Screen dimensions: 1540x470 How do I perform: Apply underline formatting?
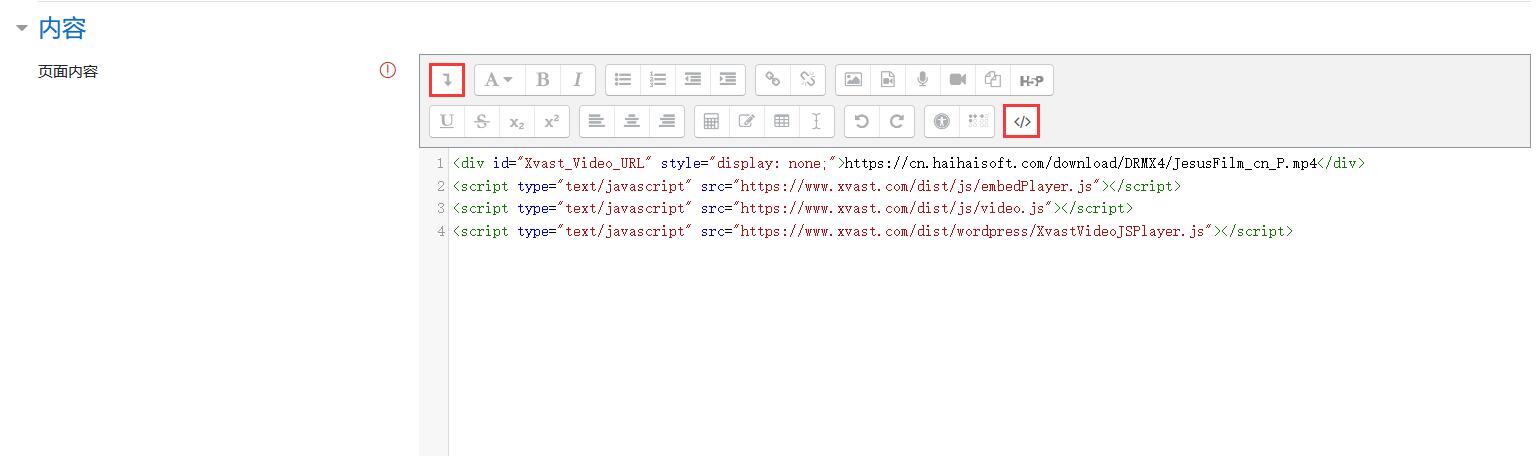click(x=447, y=122)
